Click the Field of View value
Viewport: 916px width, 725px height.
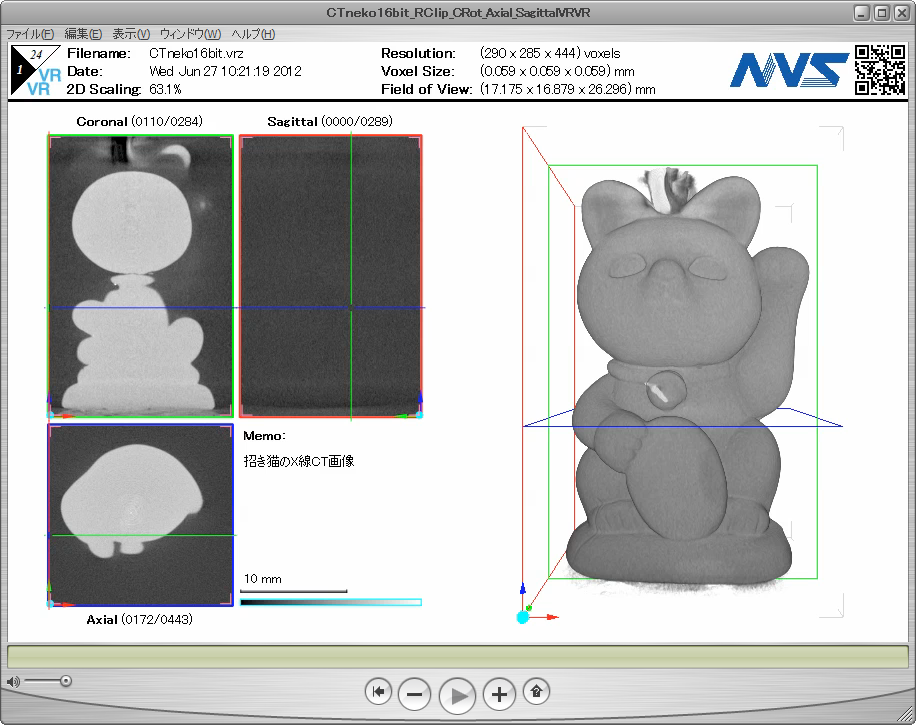568,89
